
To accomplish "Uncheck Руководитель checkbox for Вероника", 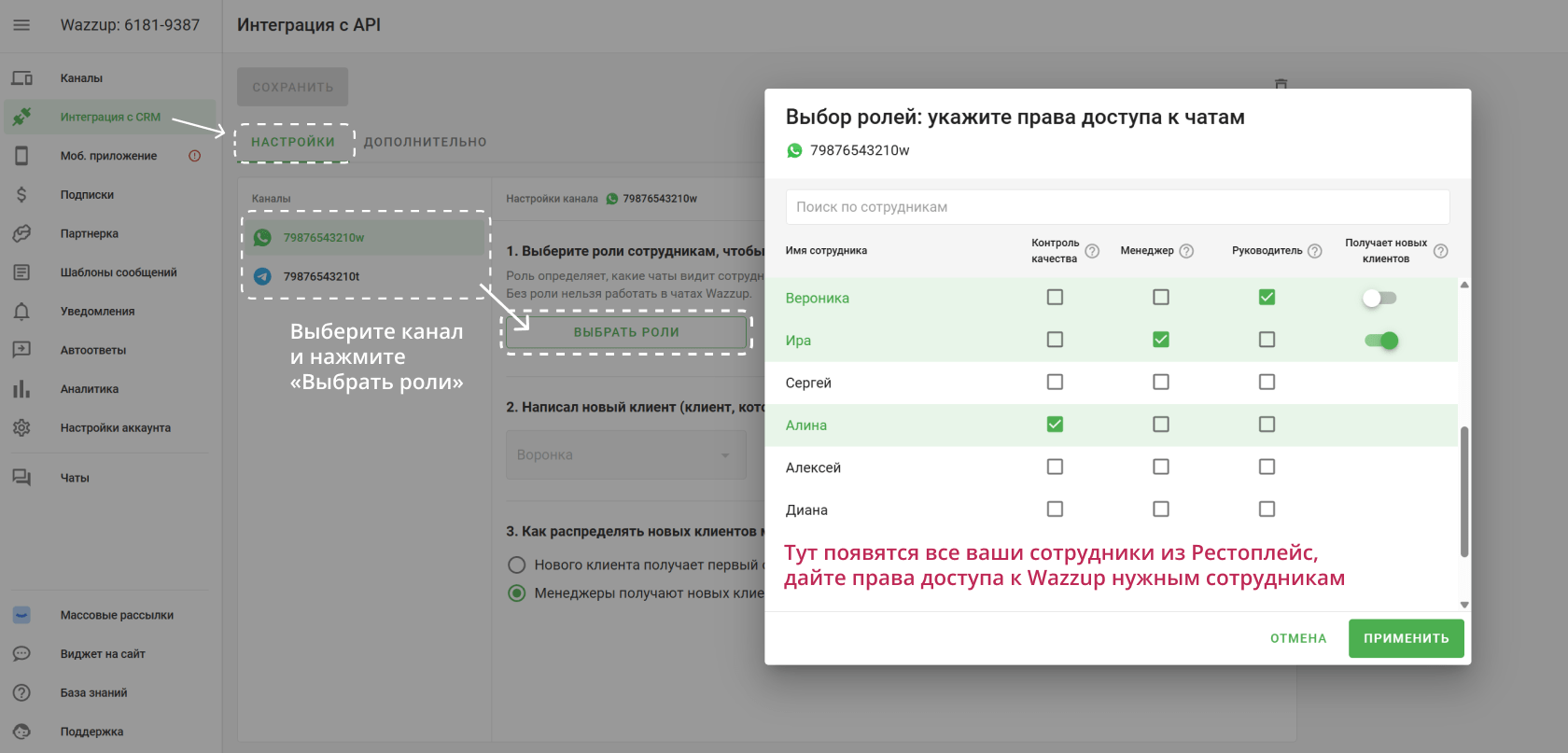I will tap(1267, 297).
